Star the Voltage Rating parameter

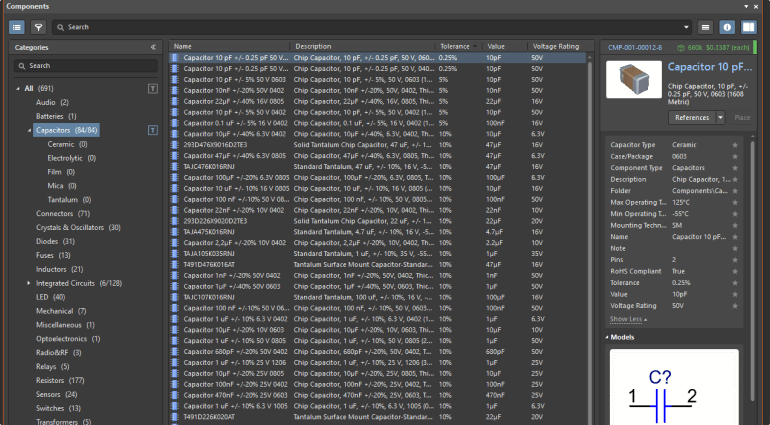pos(736,305)
